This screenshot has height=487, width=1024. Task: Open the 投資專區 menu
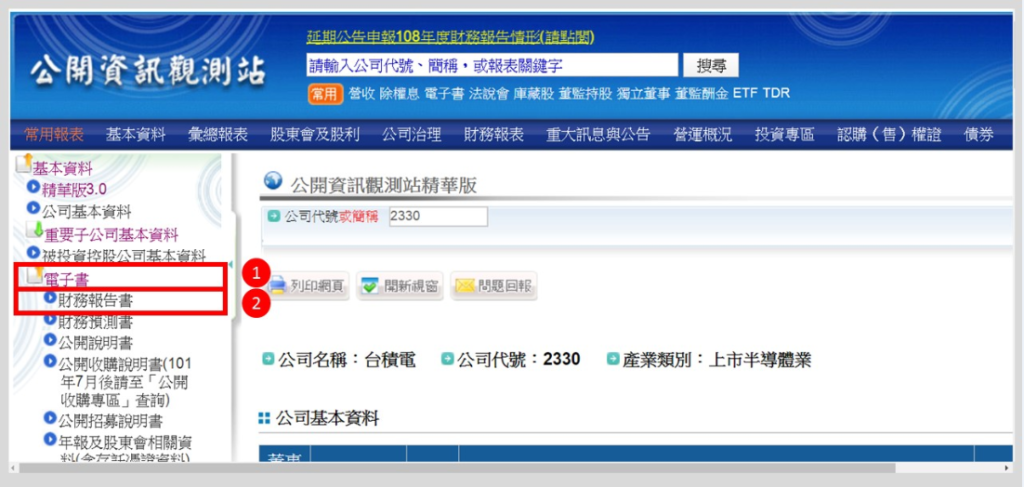click(x=784, y=135)
